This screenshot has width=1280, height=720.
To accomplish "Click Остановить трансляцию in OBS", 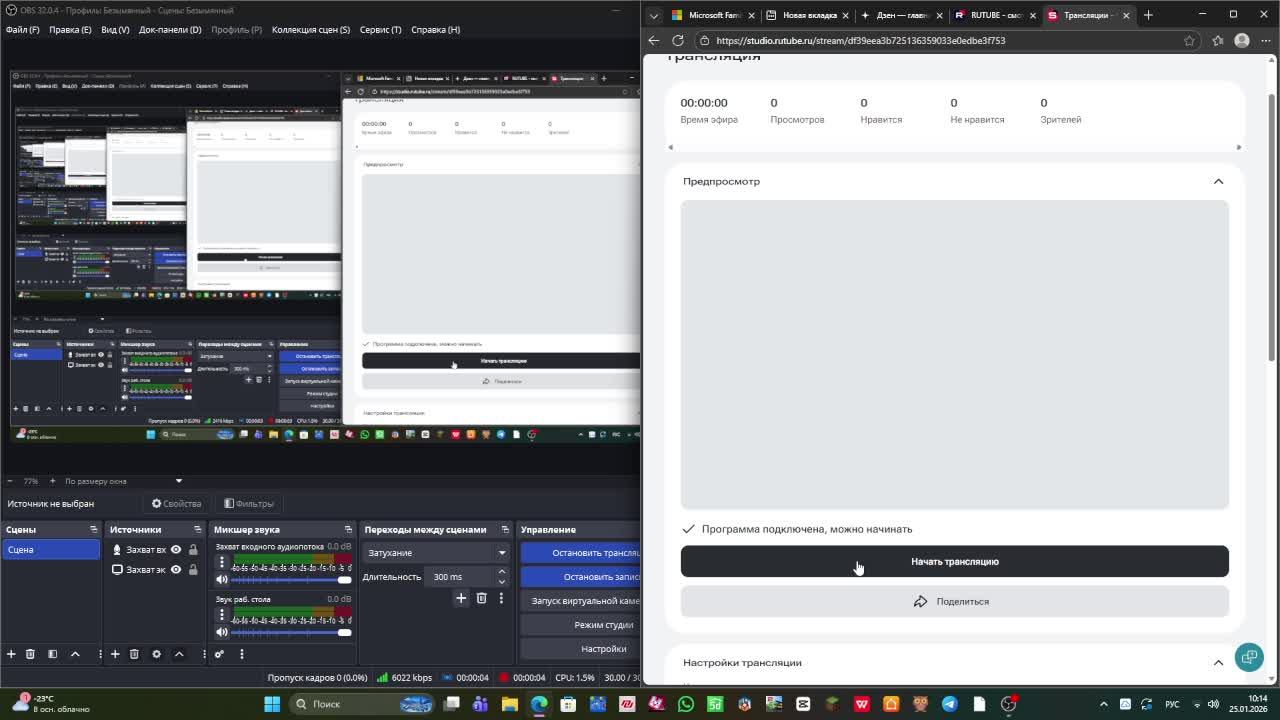I will click(580, 553).
